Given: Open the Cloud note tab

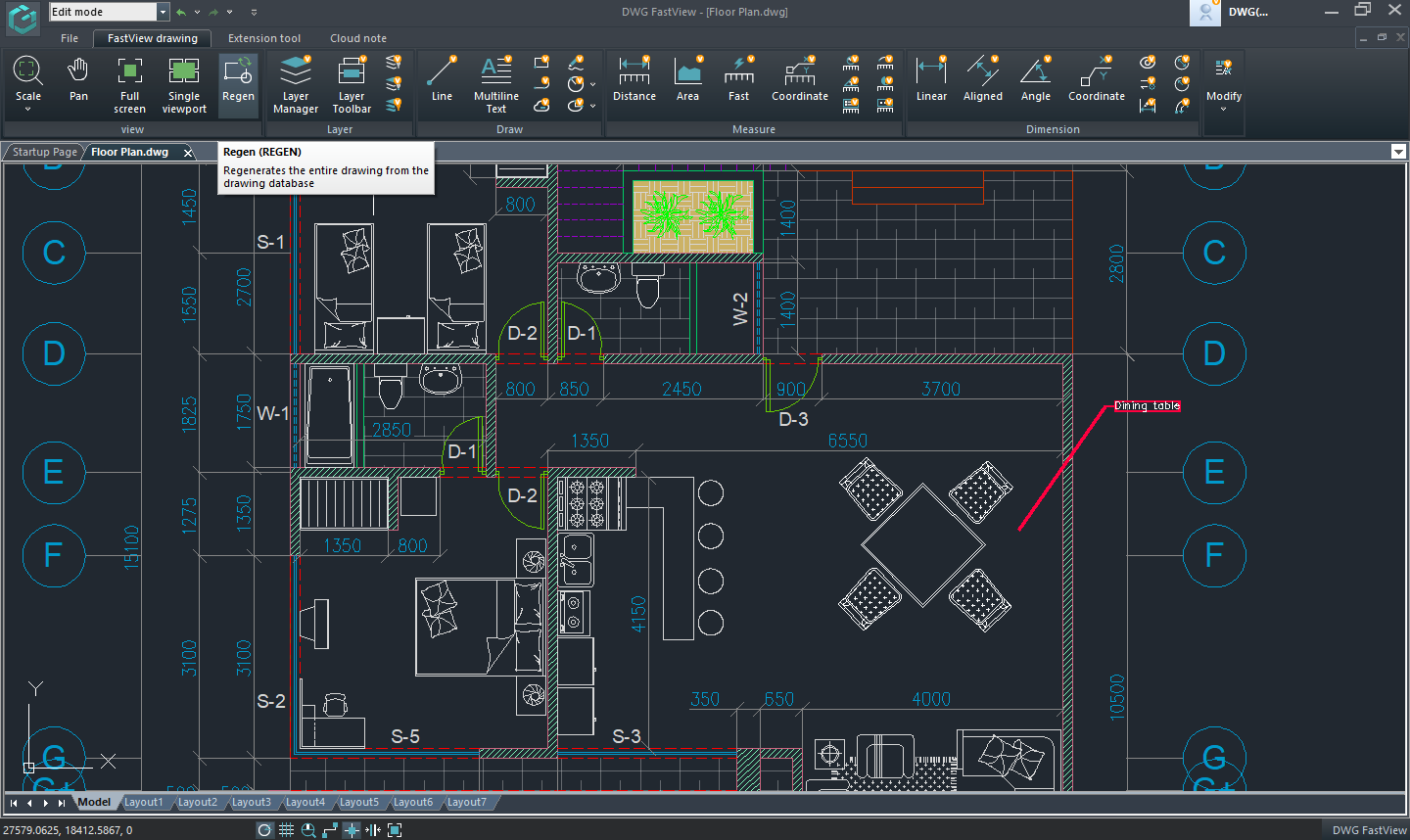Looking at the screenshot, I should [x=358, y=38].
